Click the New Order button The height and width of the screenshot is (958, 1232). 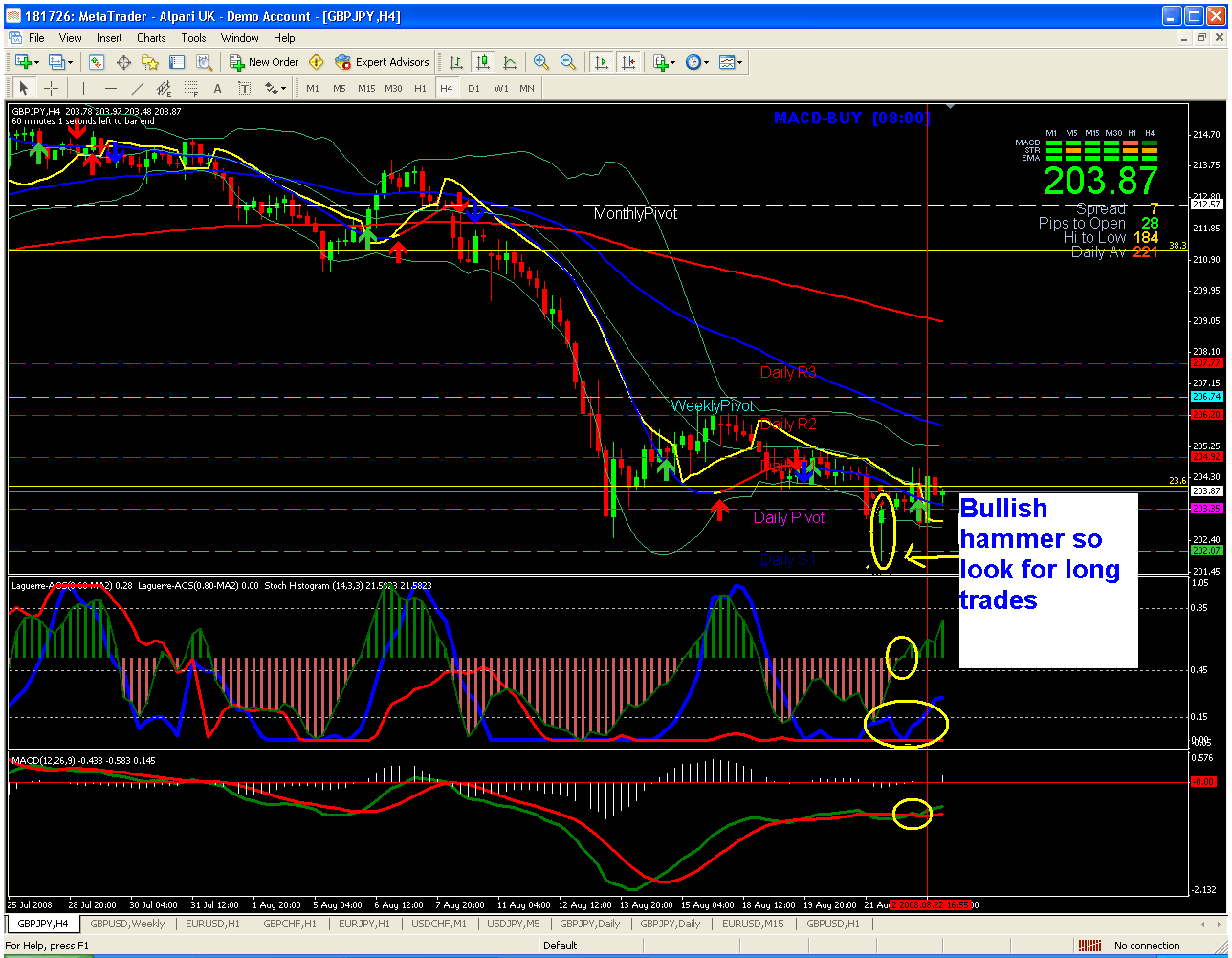(264, 62)
